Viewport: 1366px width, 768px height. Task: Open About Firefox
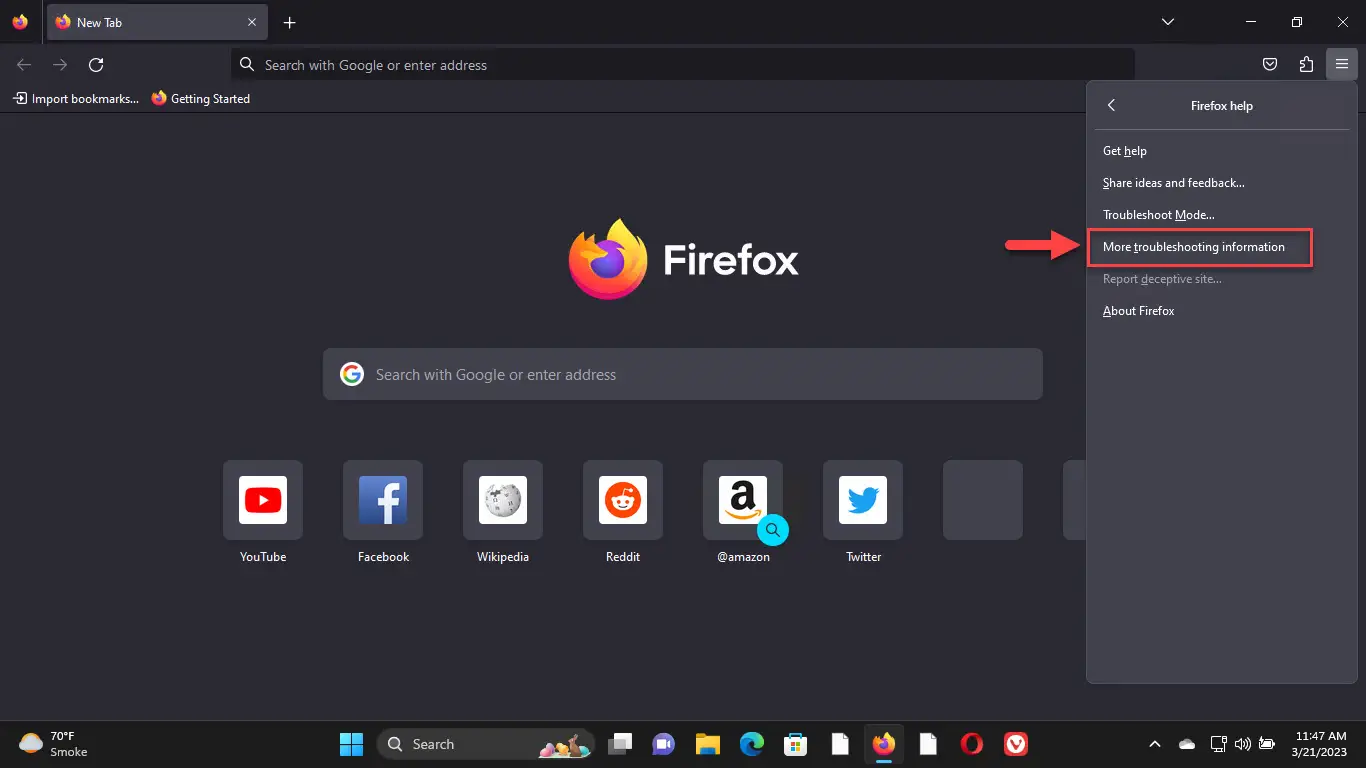pos(1222,311)
